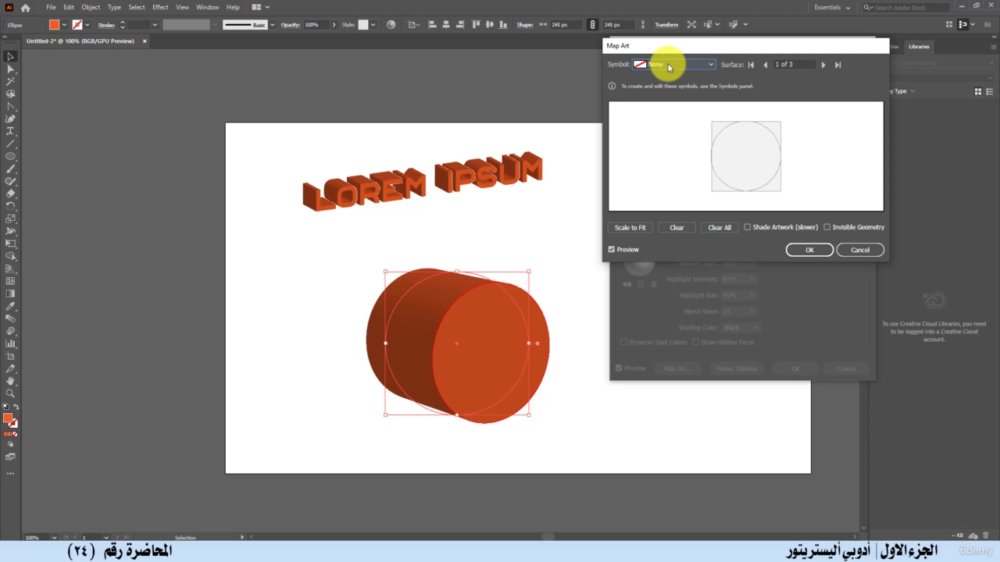Open the Edit Toolbar three-dots menu
1000x562 pixels.
click(10, 474)
